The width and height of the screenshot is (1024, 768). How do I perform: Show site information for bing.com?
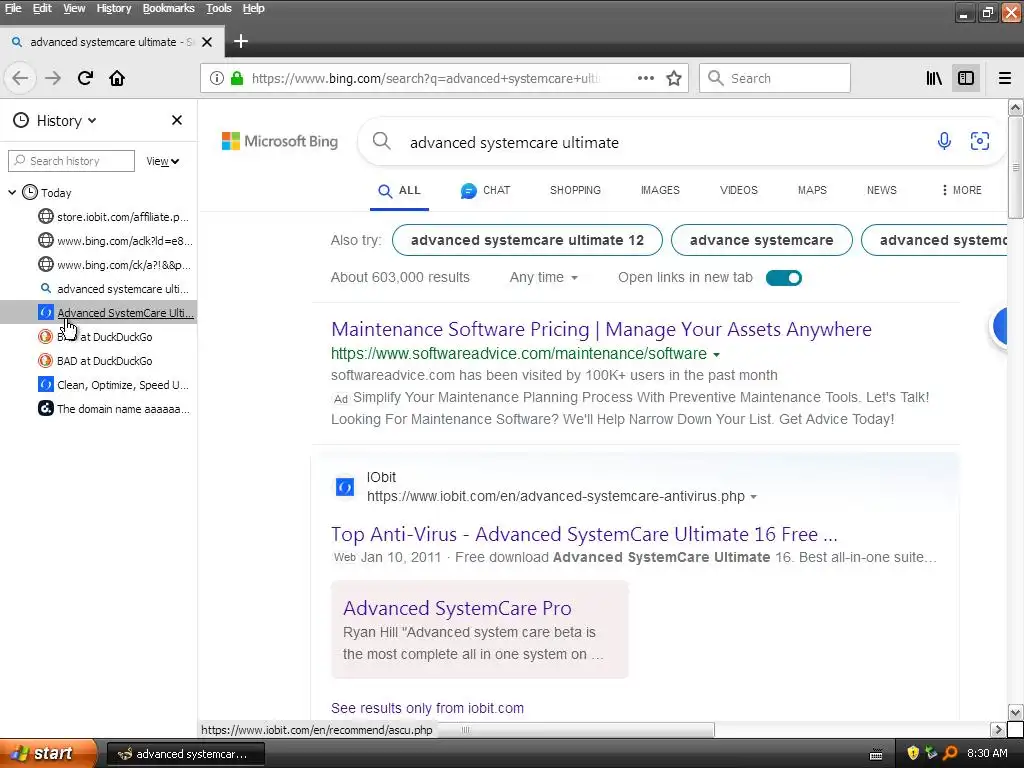coord(217,78)
